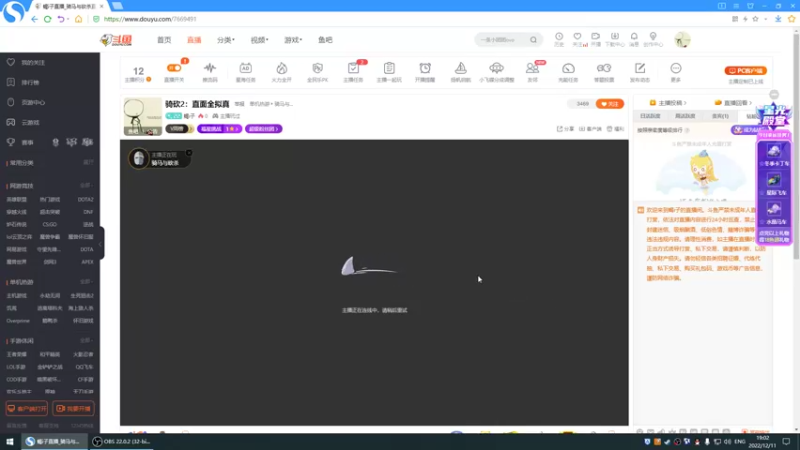
Task: Click Overprime in the sidebar game list
Action: [x=18, y=321]
